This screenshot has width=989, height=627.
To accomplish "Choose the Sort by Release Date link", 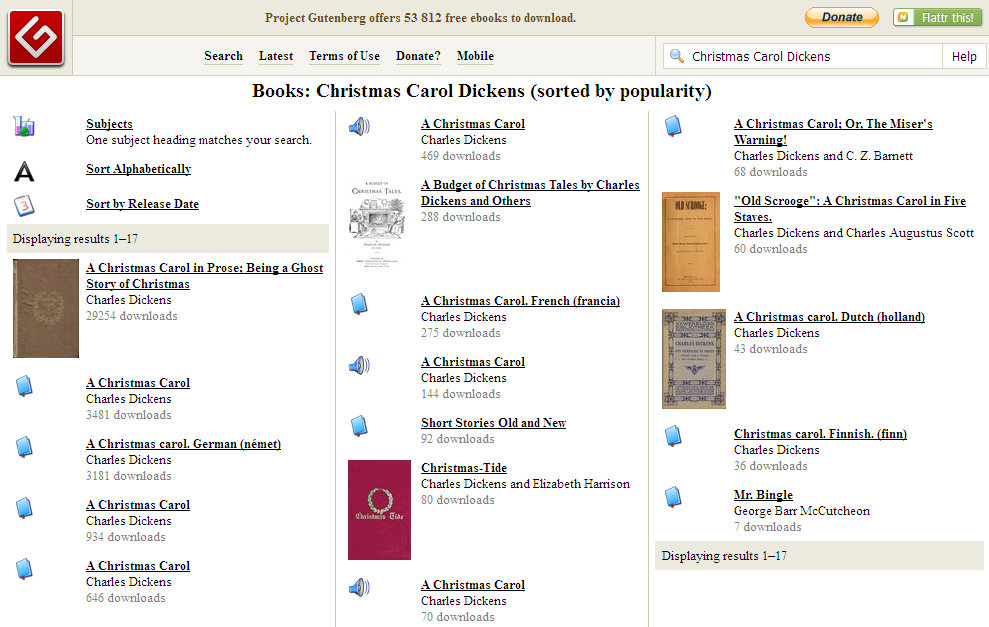I will click(142, 204).
